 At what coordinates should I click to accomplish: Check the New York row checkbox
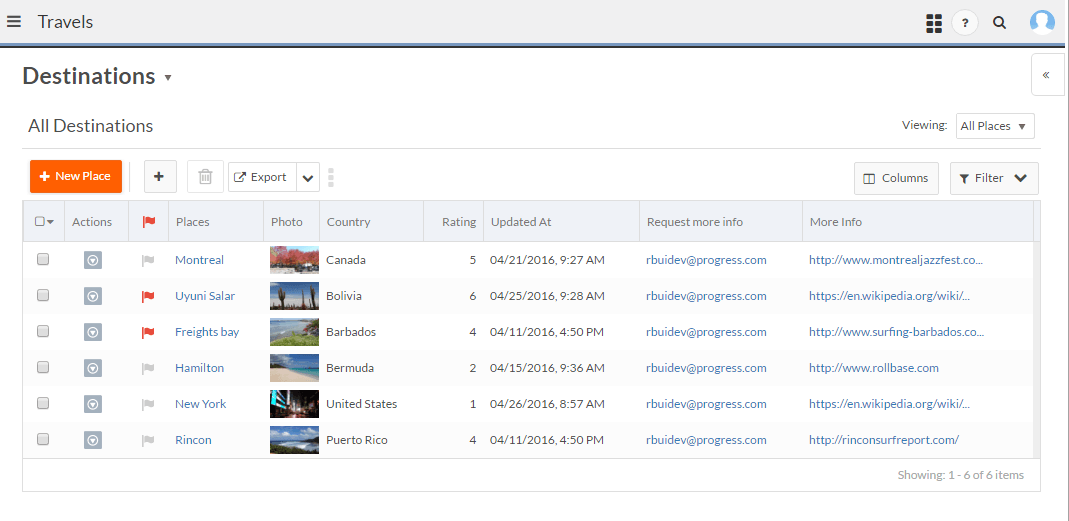click(x=43, y=404)
